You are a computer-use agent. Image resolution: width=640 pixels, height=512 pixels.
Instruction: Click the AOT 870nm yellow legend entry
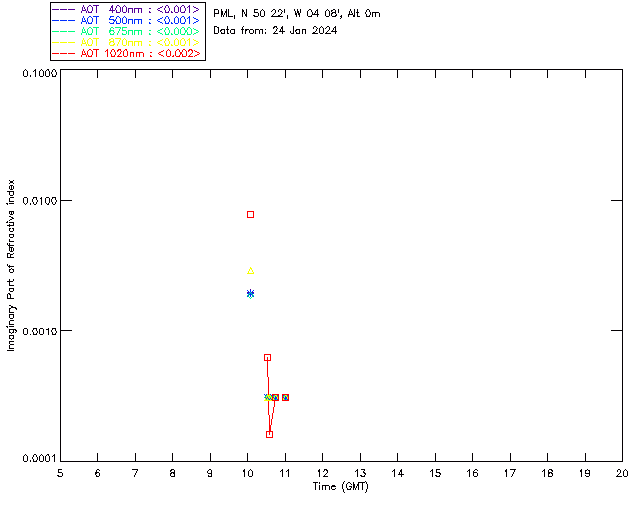point(126,42)
